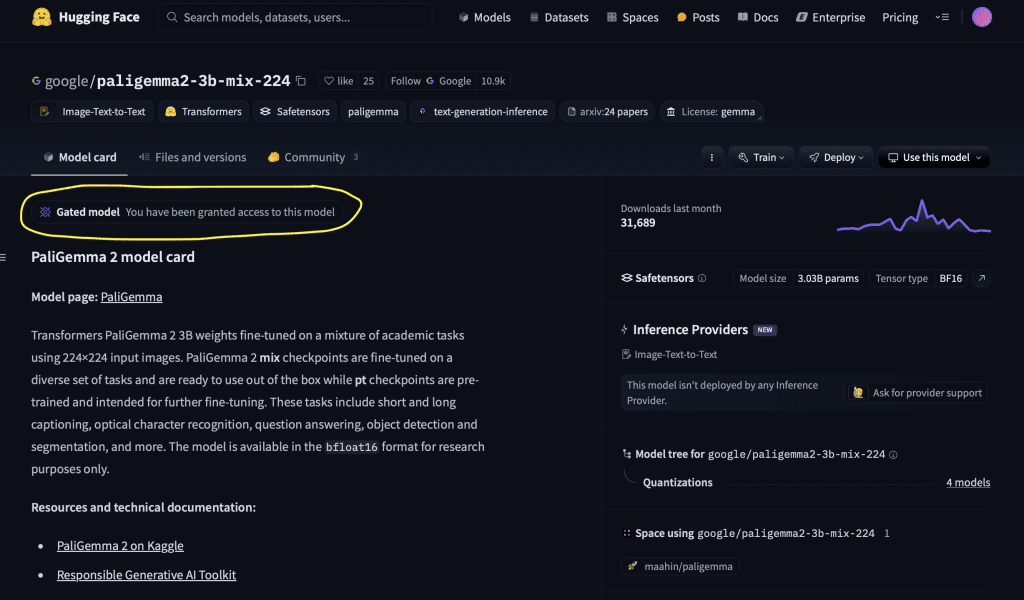Viewport: 1024px width, 600px height.
Task: Open the Use this model dropdown
Action: point(934,157)
